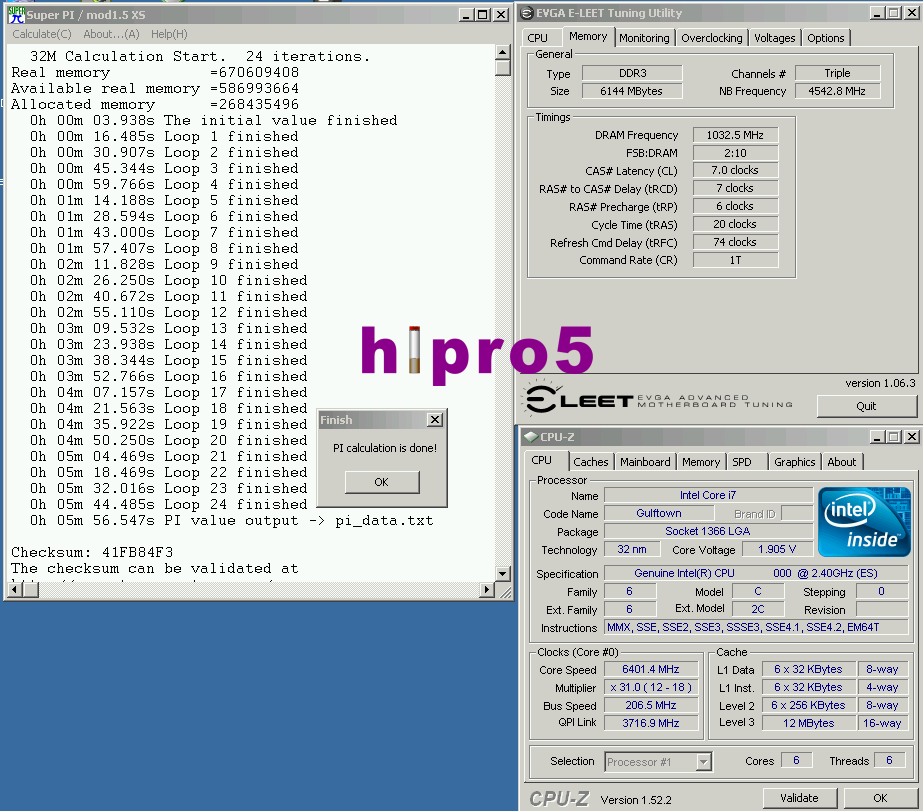Viewport: 923px width, 811px height.
Task: Click the Super PI vertical scrollbar down arrow
Action: (x=502, y=573)
